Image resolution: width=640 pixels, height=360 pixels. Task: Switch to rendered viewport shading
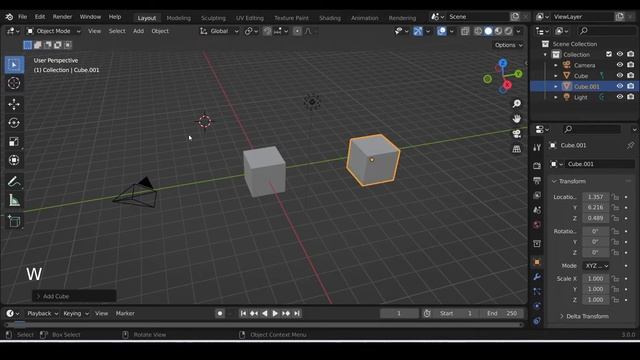(509, 31)
